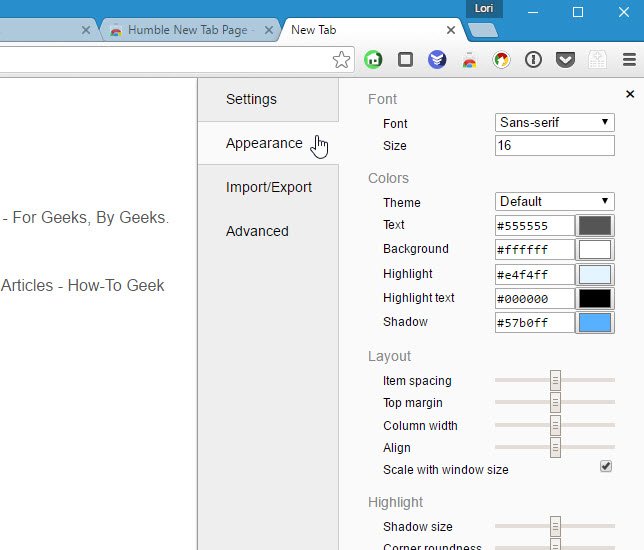Open the Chrome hamburger menu
Screen dimensions: 644x550
click(628, 60)
